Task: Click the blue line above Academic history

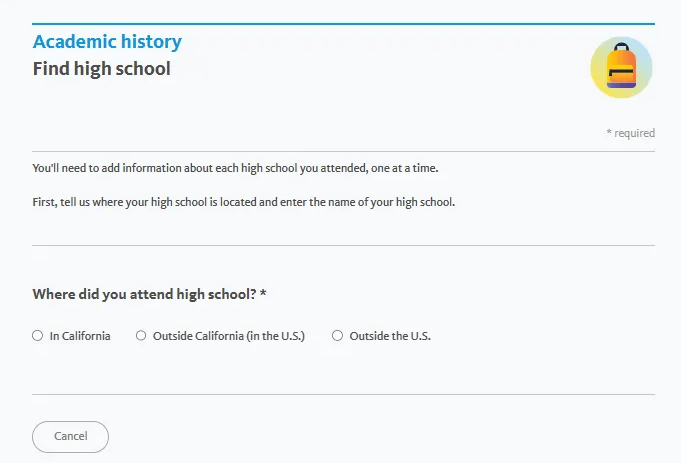Action: [343, 23]
